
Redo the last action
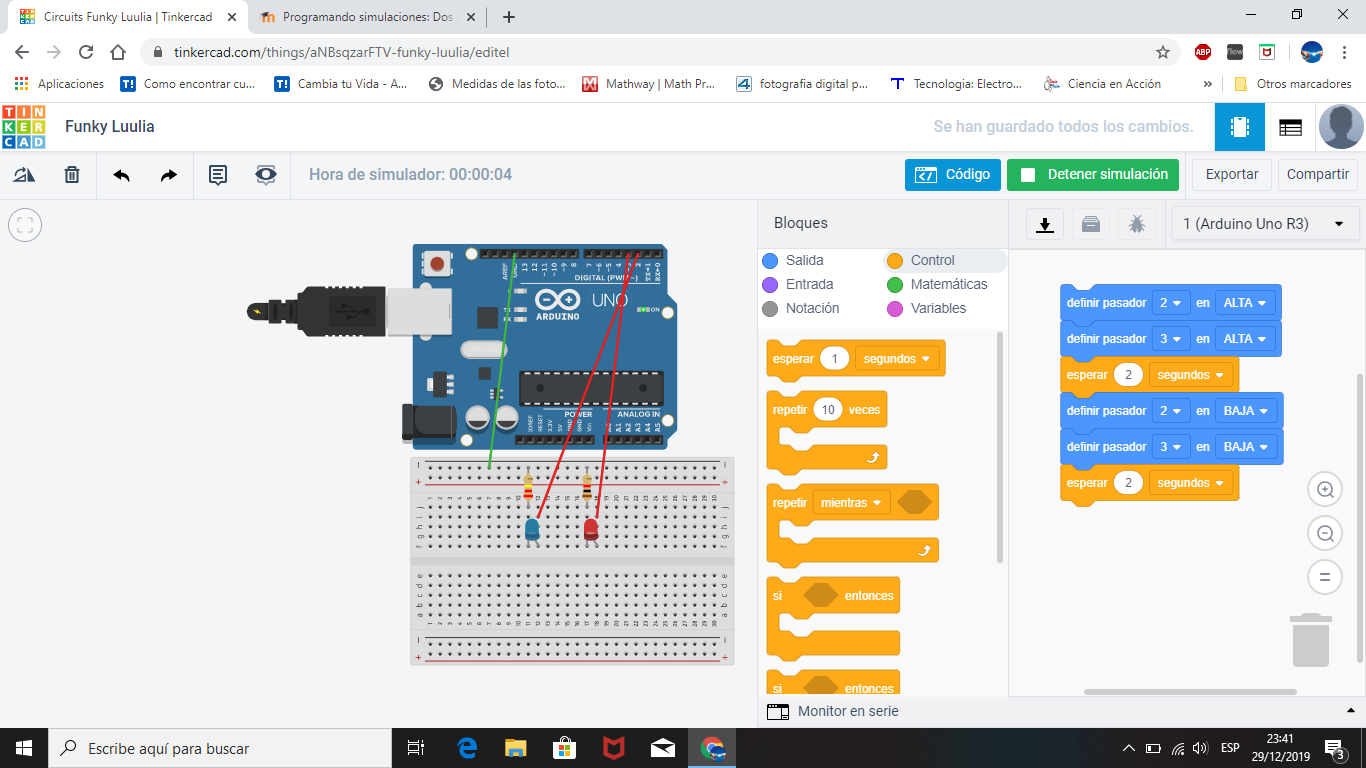(169, 175)
